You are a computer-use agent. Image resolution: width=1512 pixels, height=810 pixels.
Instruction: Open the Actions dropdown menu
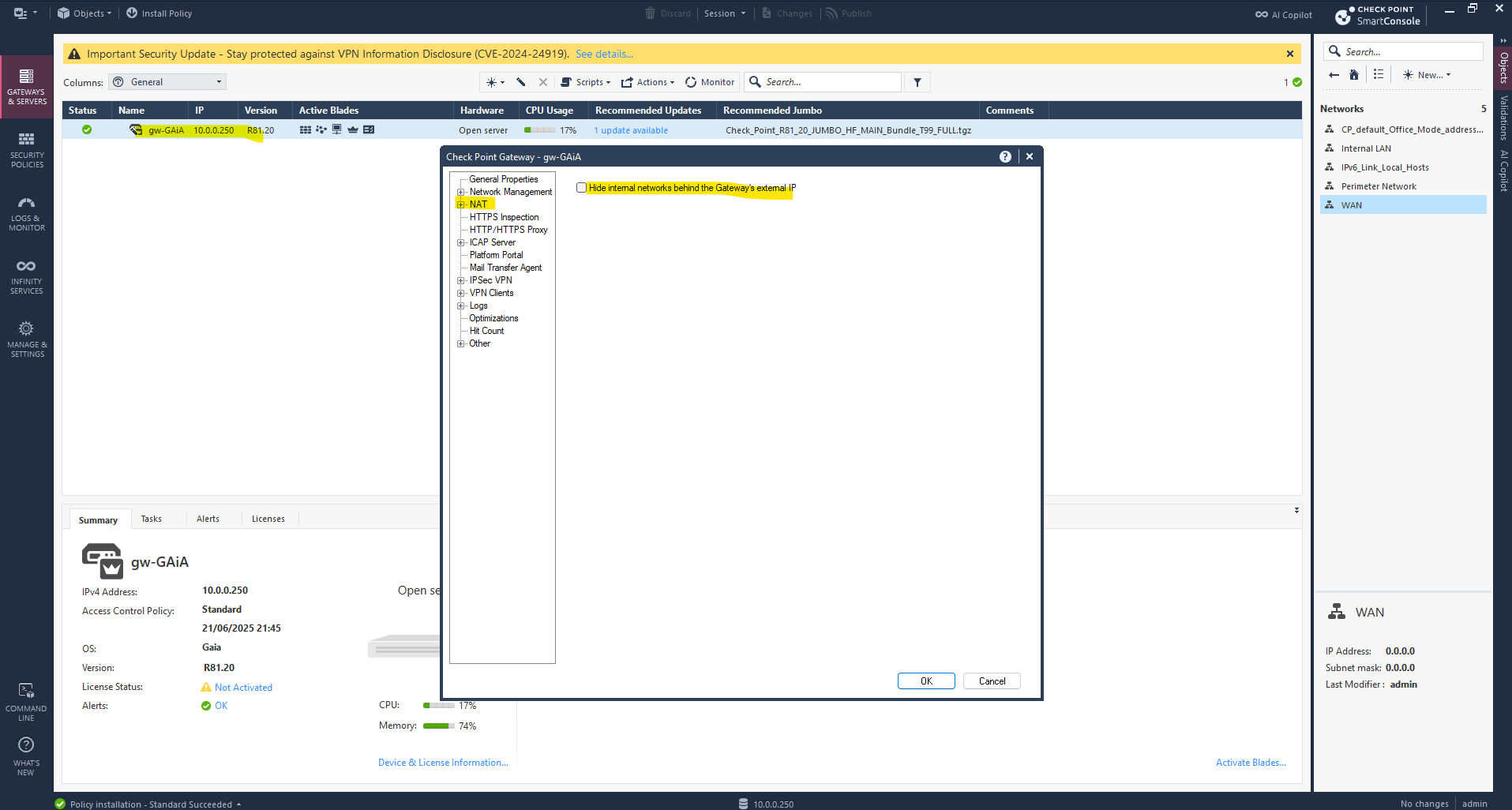[x=648, y=82]
